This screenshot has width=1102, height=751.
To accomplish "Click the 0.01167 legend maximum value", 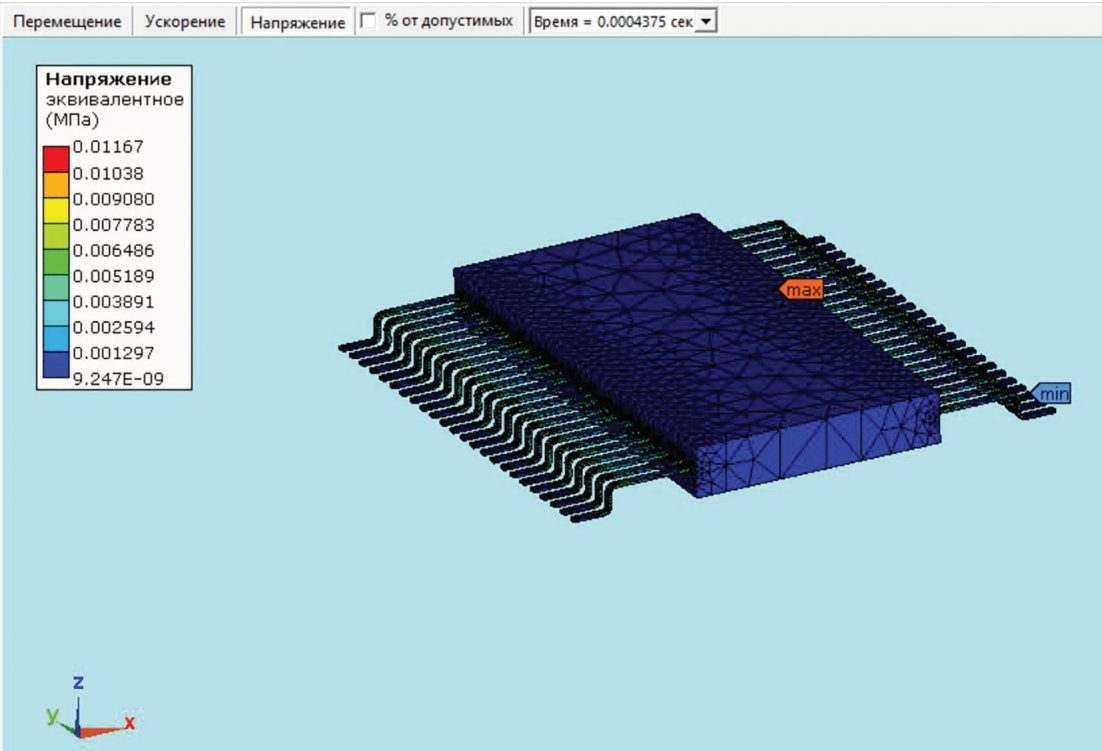I will [x=108, y=147].
